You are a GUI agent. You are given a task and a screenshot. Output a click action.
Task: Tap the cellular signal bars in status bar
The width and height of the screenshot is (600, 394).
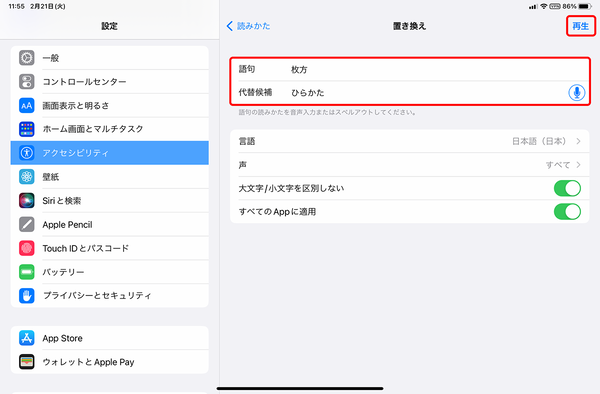tap(533, 7)
